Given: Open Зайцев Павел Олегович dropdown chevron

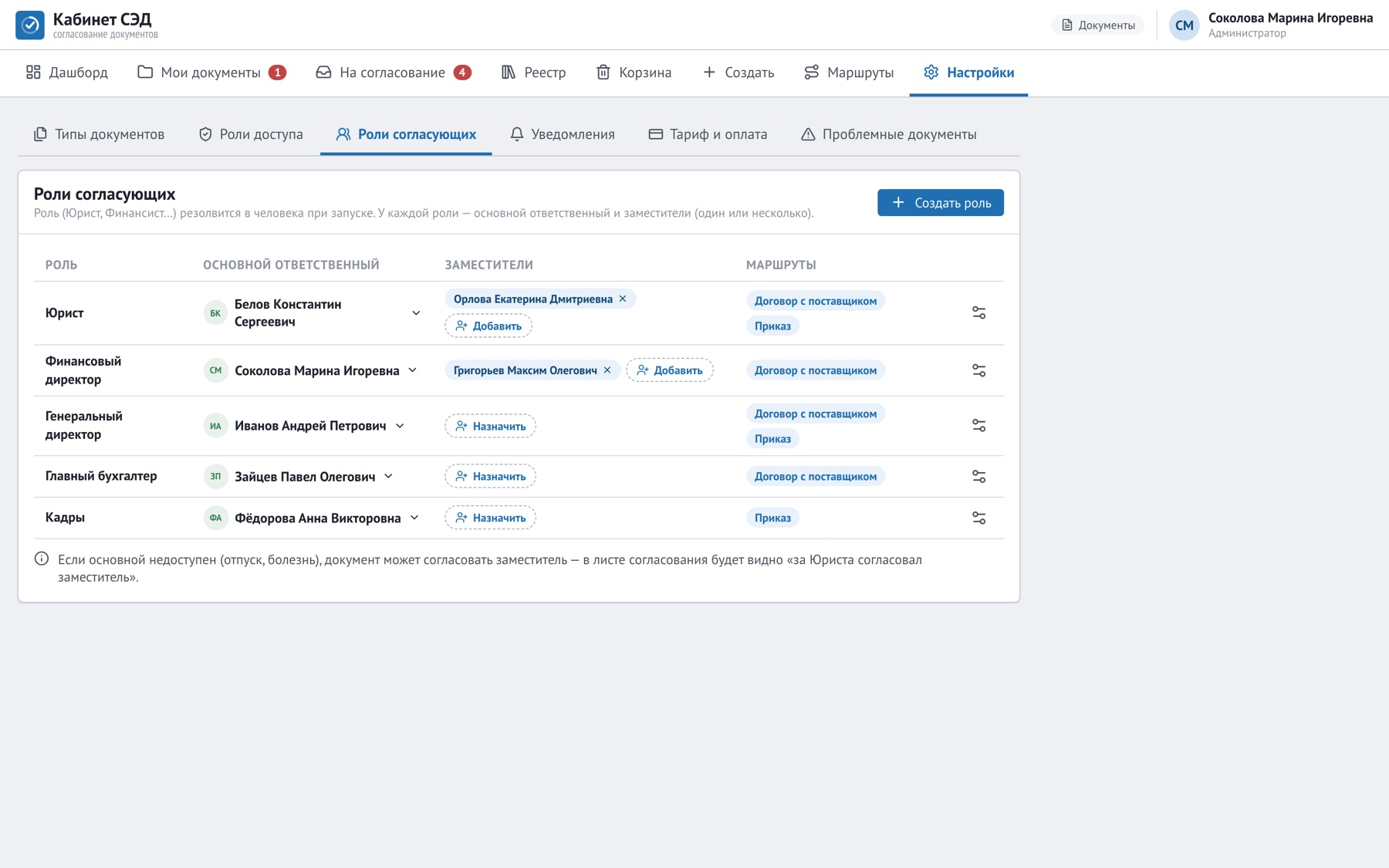Looking at the screenshot, I should coord(388,477).
